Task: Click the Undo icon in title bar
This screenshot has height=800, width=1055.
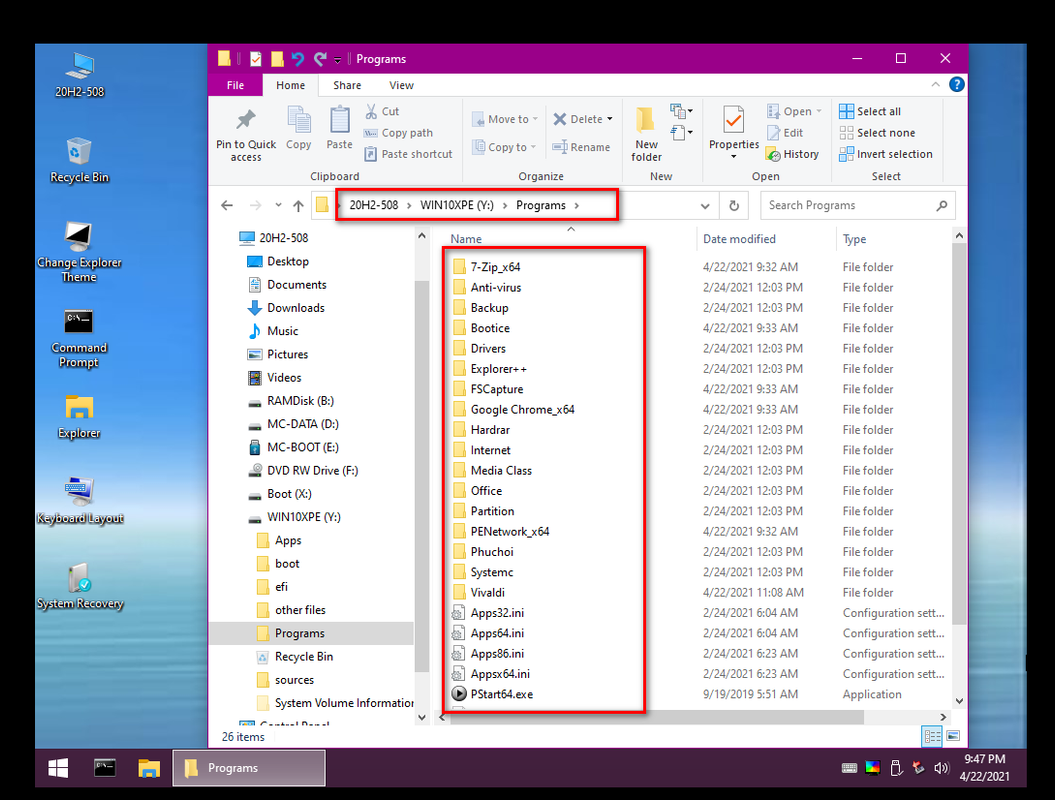Action: [x=298, y=59]
